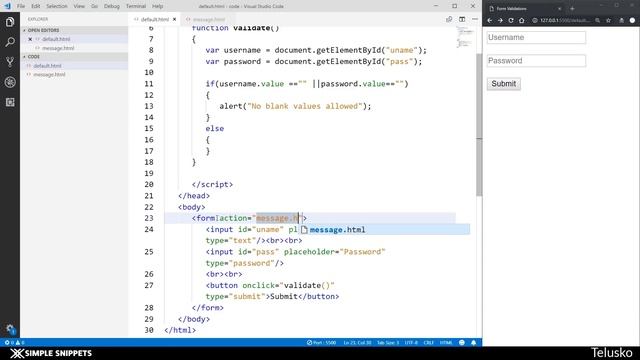Click the "else" keyword on line 15
The image size is (640, 360).
(x=215, y=129)
